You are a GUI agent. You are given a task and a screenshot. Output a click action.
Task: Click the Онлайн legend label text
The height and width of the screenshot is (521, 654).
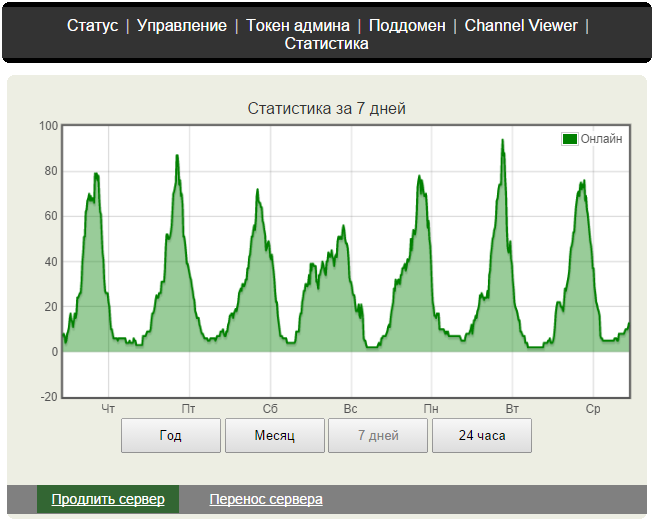coord(601,139)
